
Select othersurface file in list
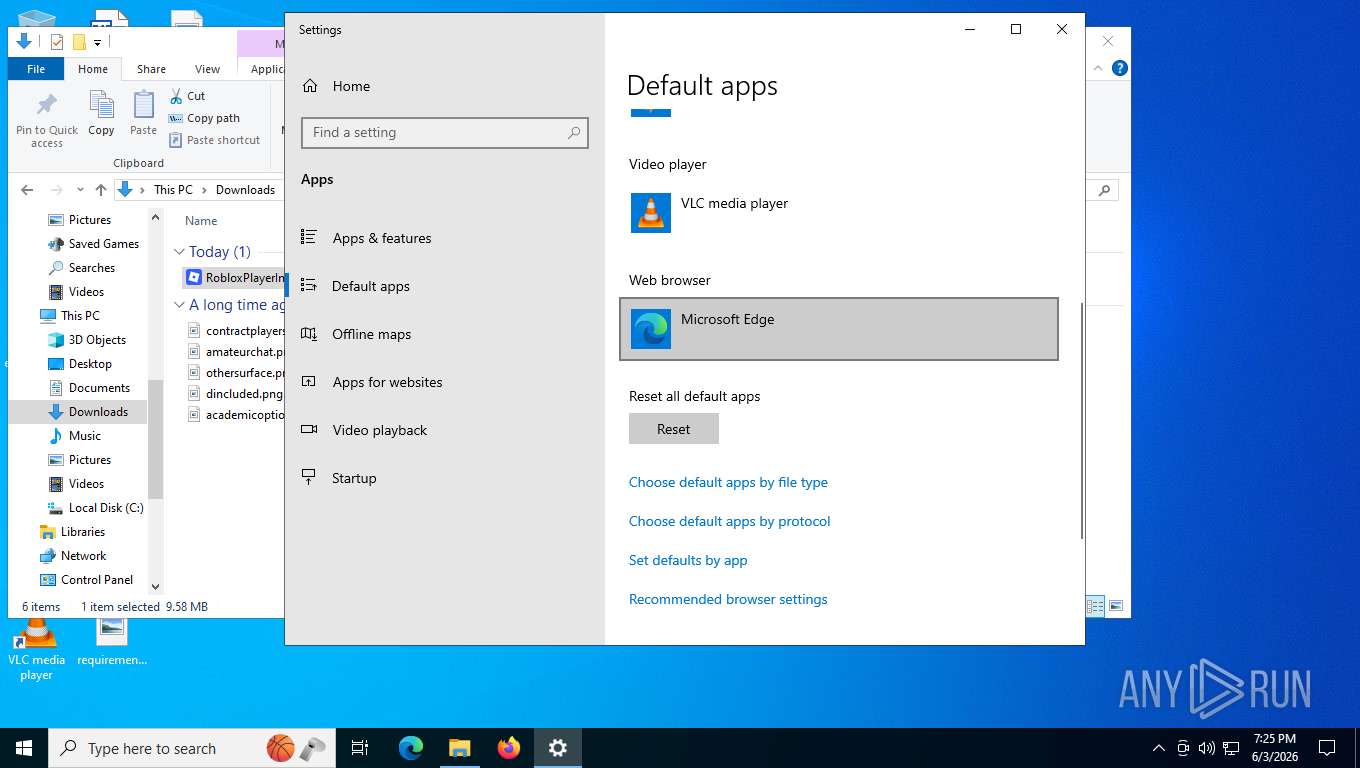236,373
